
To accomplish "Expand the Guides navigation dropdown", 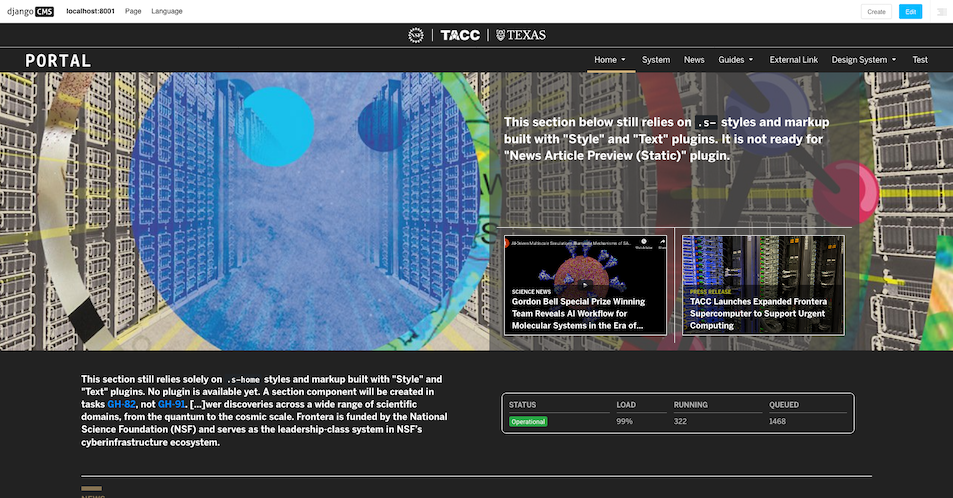I will (x=736, y=60).
